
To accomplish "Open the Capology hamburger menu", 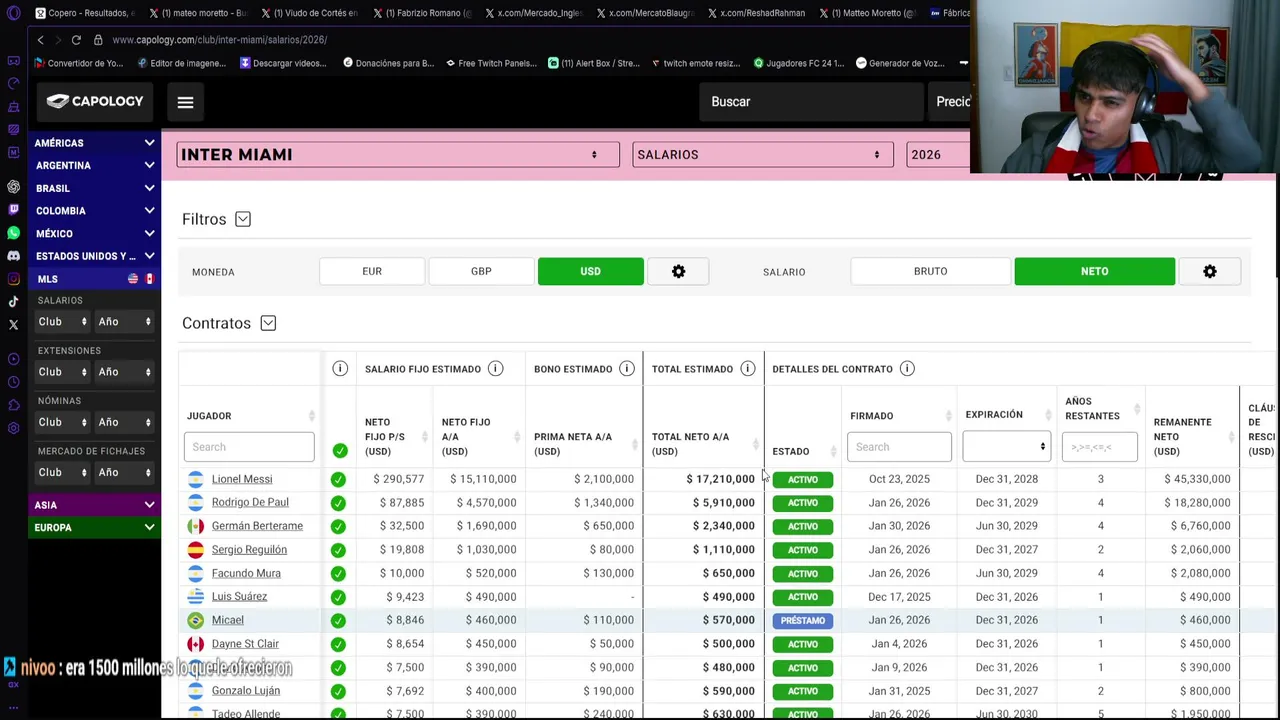I will 185,102.
